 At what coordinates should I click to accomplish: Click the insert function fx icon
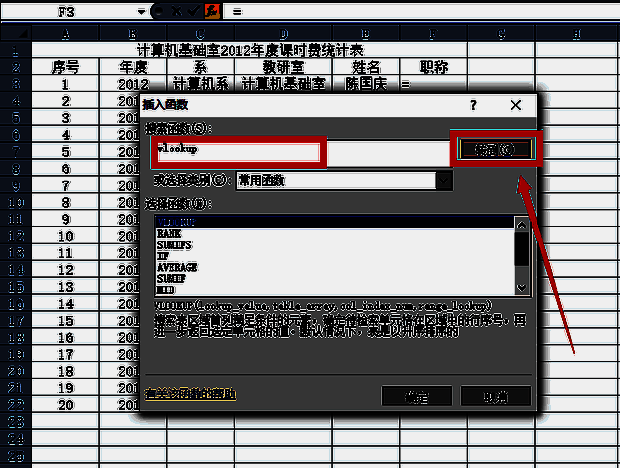tap(211, 11)
